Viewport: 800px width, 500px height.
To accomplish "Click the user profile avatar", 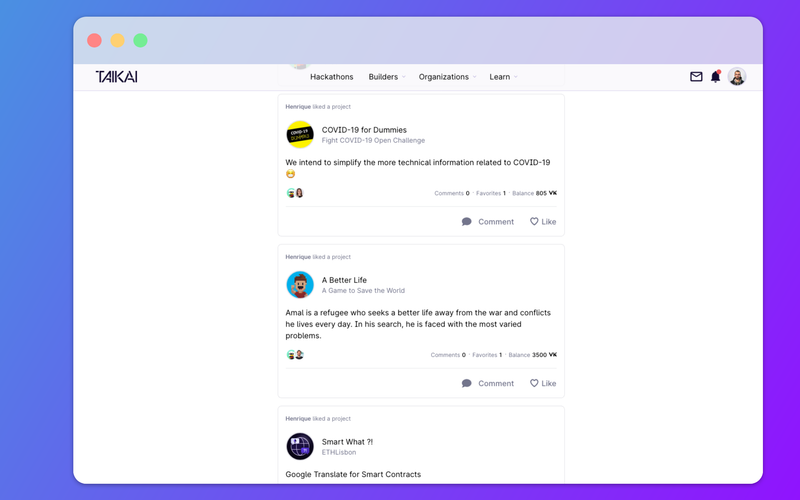I will tap(737, 77).
